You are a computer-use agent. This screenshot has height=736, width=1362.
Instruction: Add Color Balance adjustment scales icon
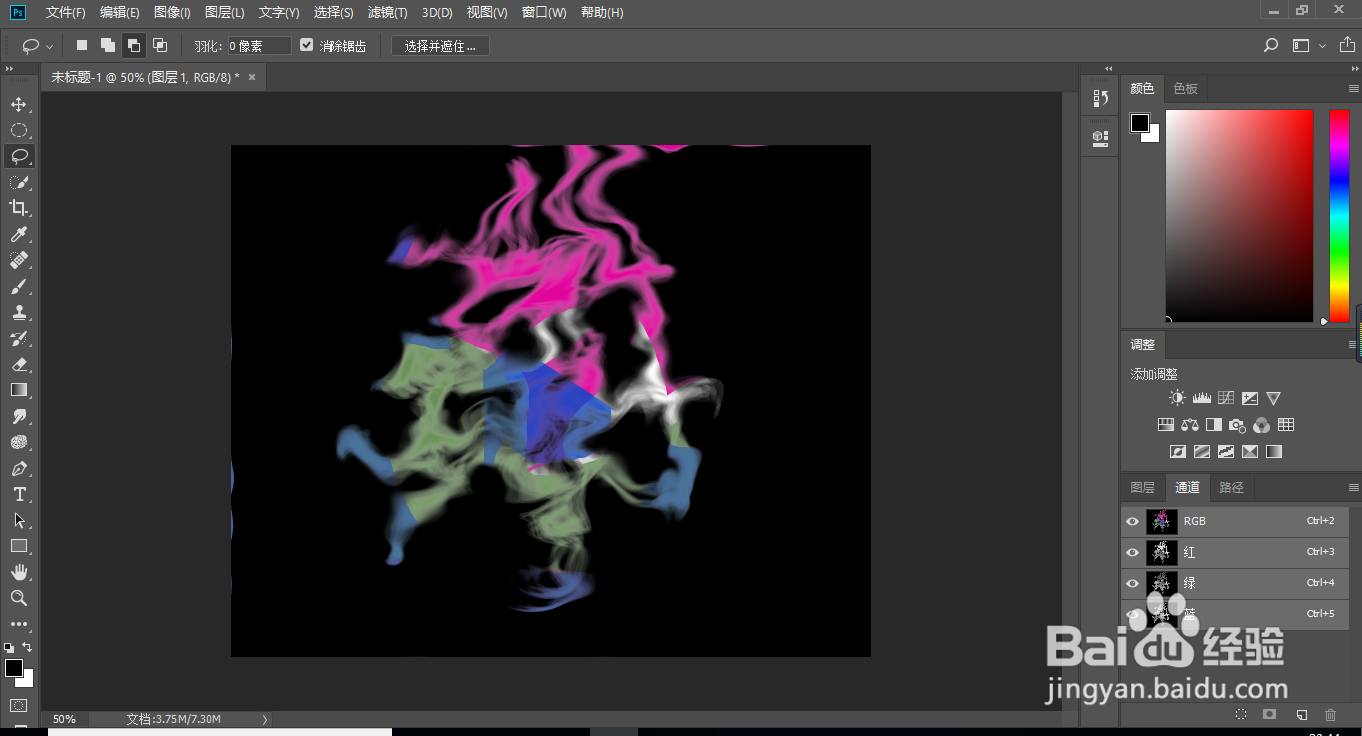click(1189, 425)
